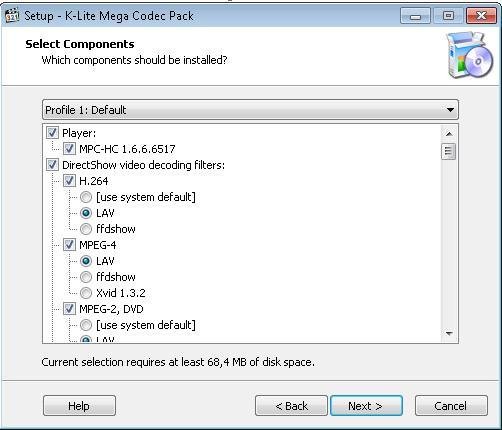Screen dimensions: 502x430
Task: Uncheck the Player checkbox
Action: pos(52,133)
